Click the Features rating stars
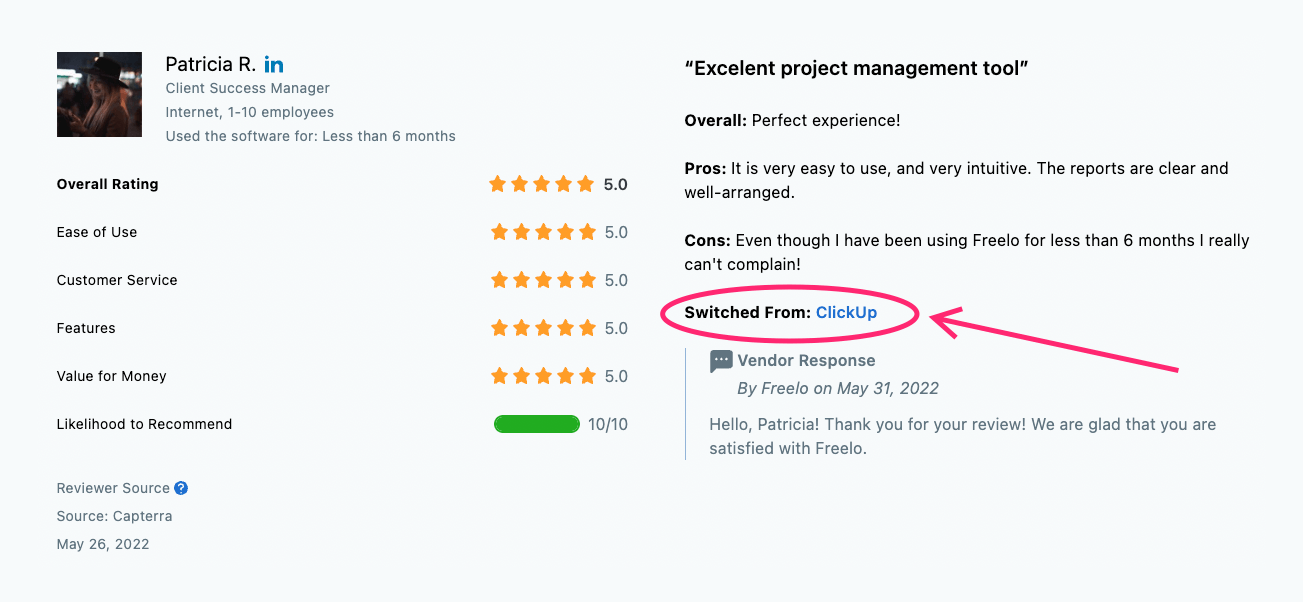 point(543,328)
